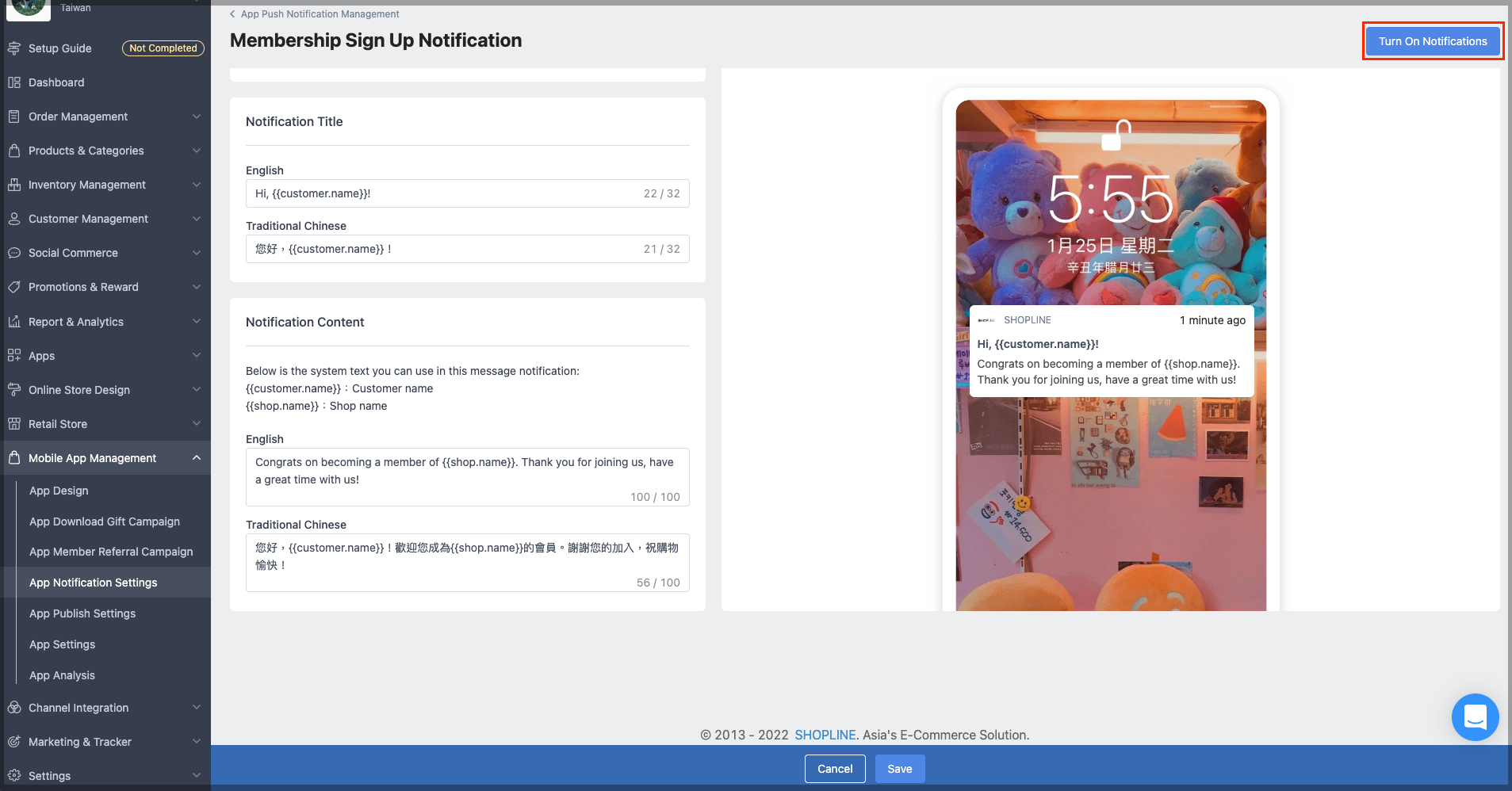1512x791 pixels.
Task: Open the live chat support bubble
Action: (1475, 717)
